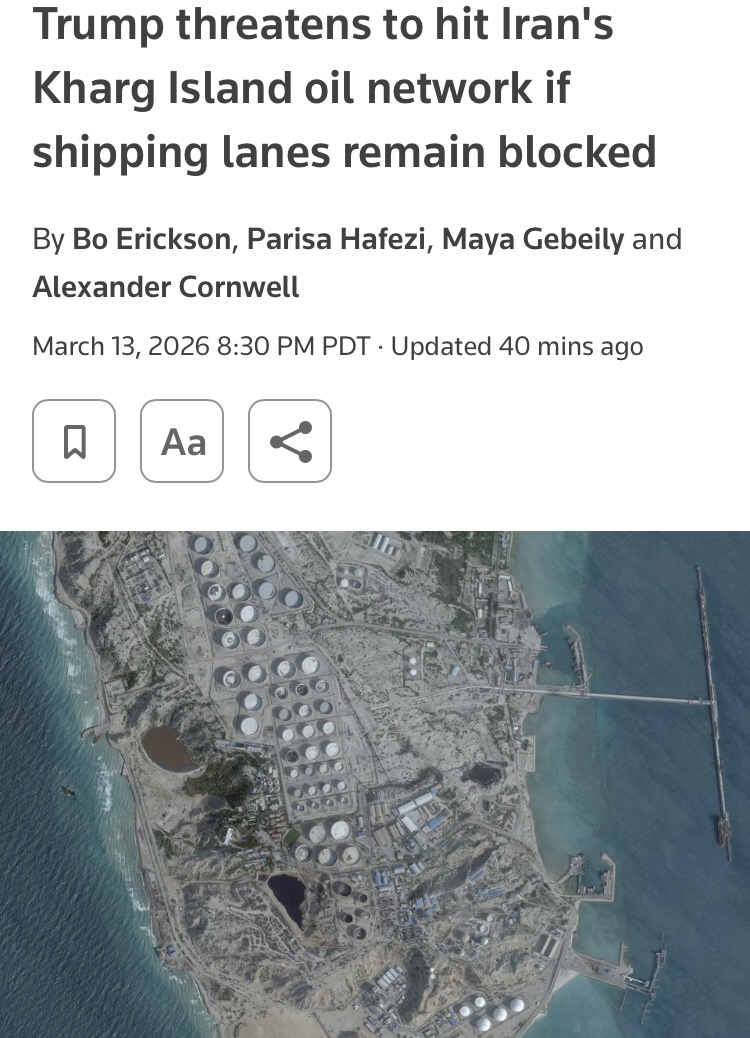
Task: Select the Trump threatens Kharg Island headline
Action: (344, 88)
